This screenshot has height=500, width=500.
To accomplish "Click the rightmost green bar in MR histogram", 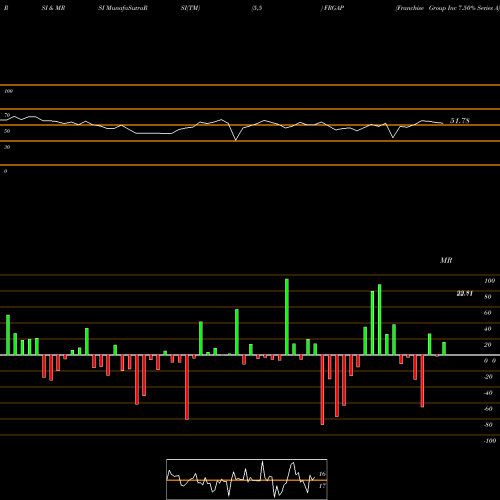I will (x=444, y=349).
